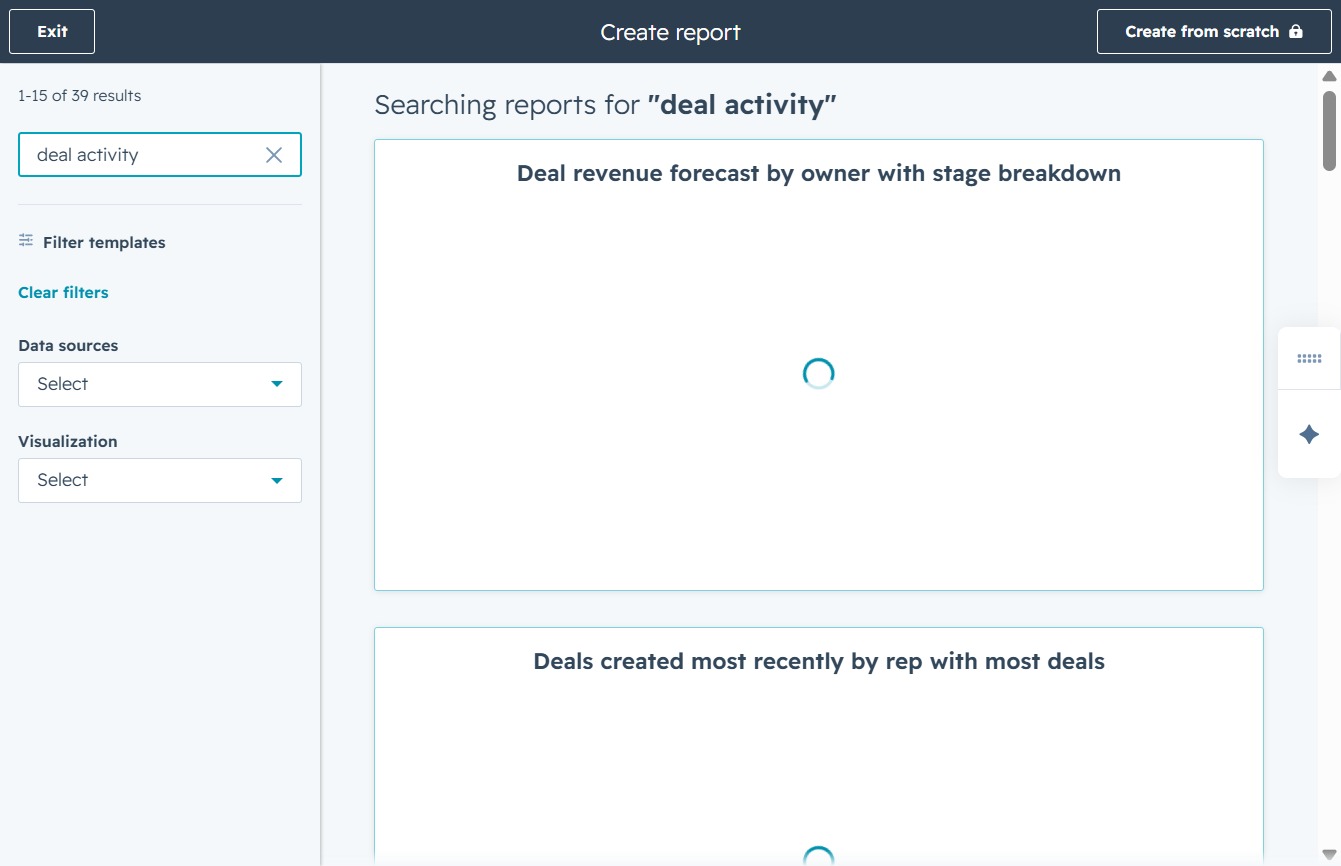Screen dimensions: 1341x866
Task: Open the Data sources dropdown
Action: [160, 384]
